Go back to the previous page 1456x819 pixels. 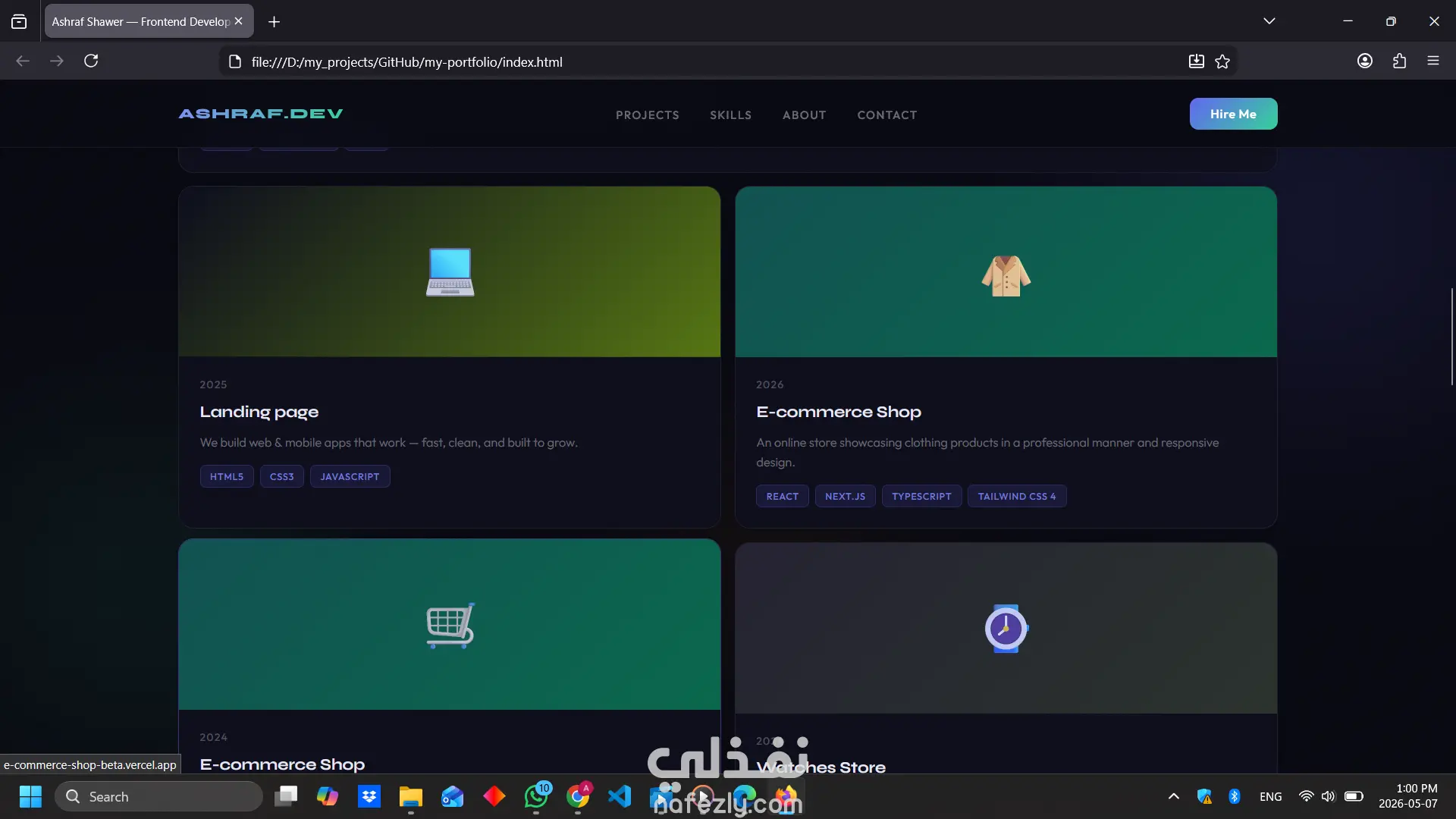tap(23, 61)
